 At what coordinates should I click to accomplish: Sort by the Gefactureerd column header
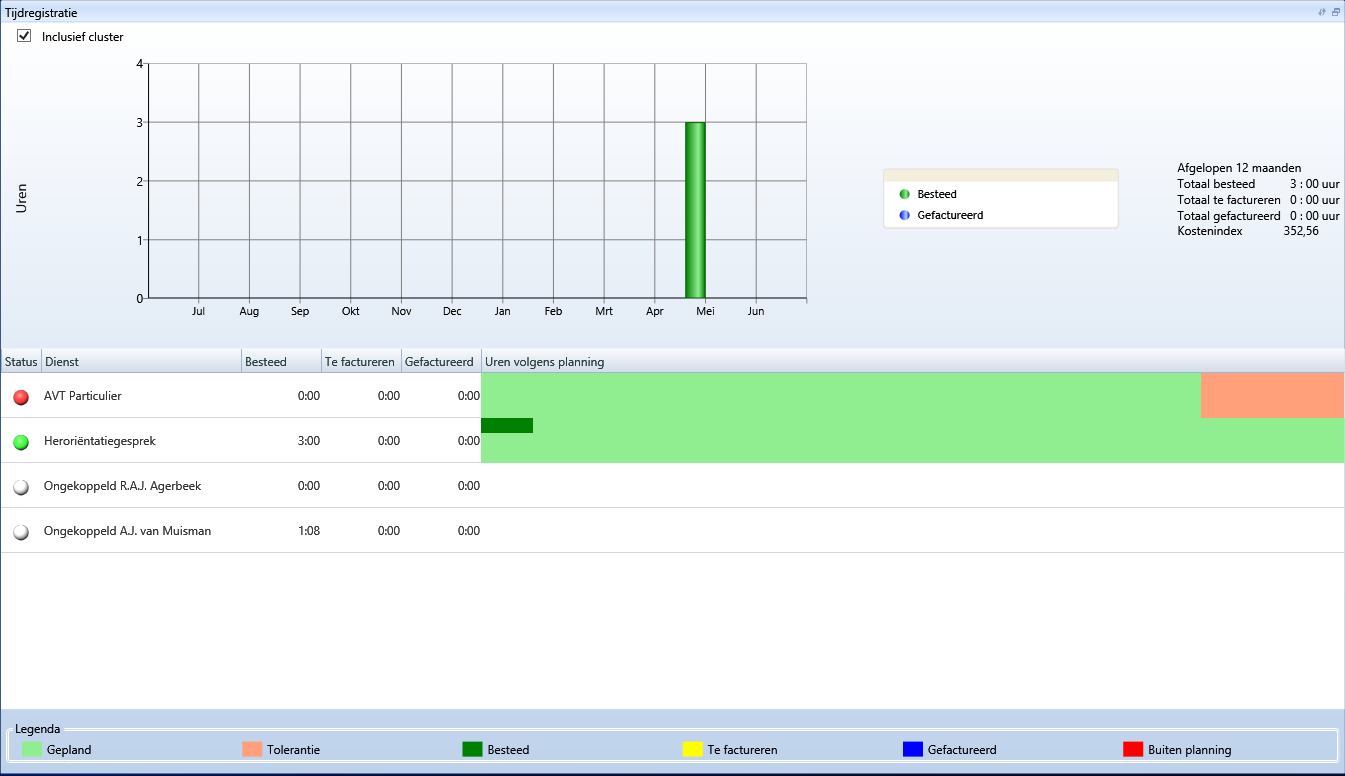coord(441,362)
